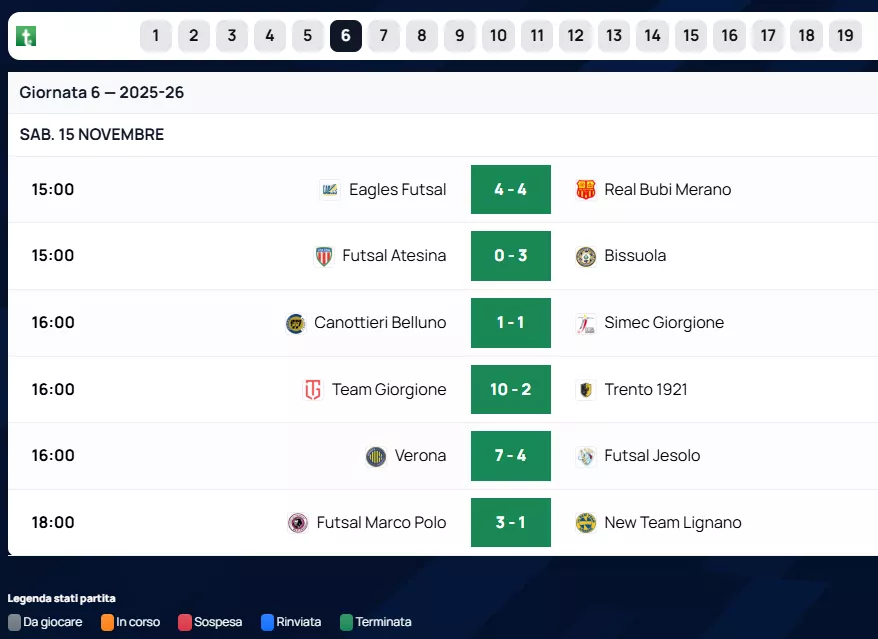Click the Canottieri Belluno crest

pos(296,323)
